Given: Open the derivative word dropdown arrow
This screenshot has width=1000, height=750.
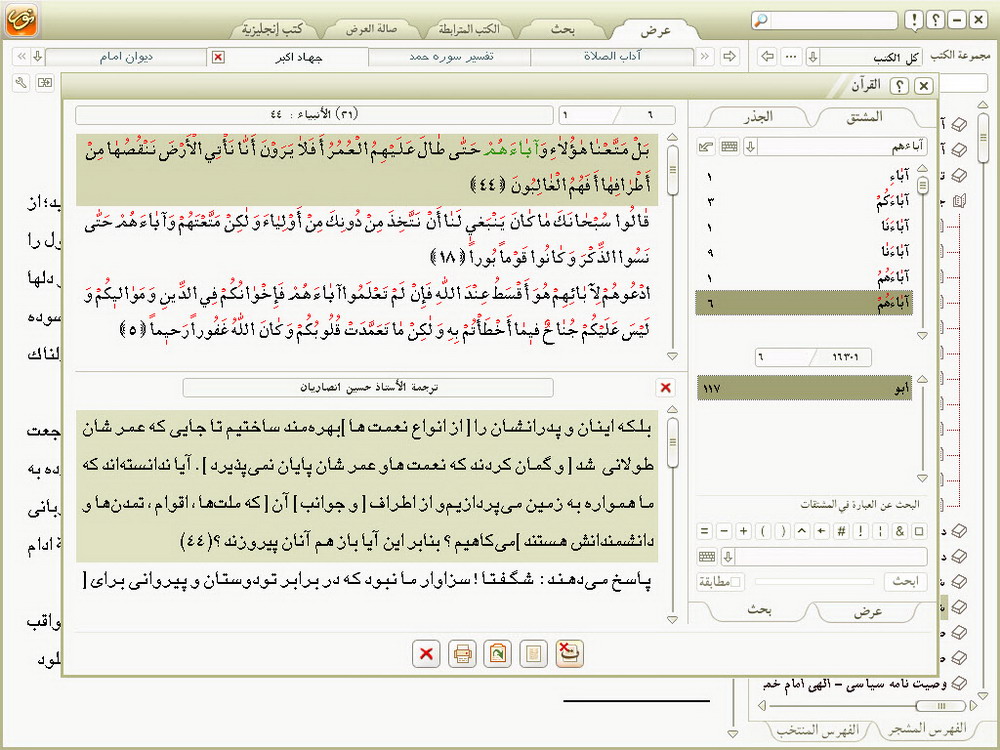Looking at the screenshot, I should click(751, 147).
